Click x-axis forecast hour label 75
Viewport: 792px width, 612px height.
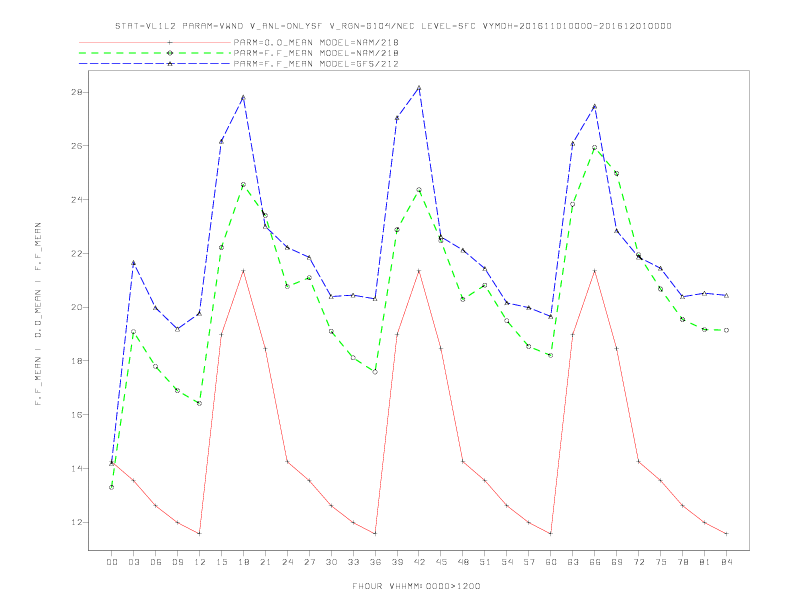click(661, 562)
